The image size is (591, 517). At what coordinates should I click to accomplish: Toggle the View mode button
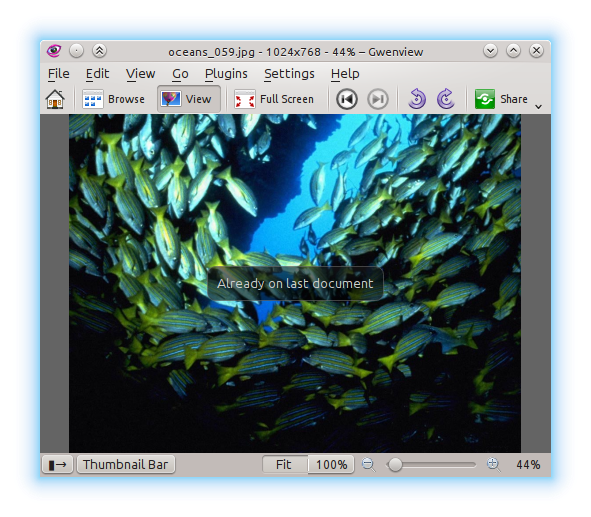click(188, 99)
